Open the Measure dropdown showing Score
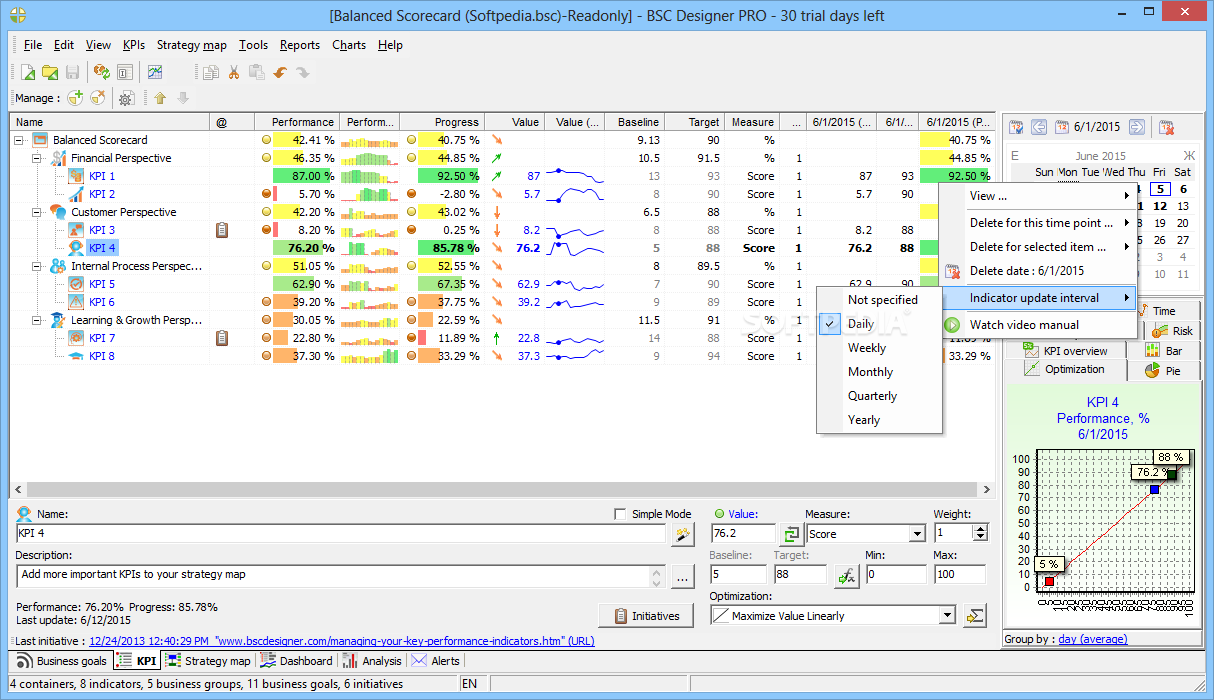The image size is (1214, 700). pos(917,535)
